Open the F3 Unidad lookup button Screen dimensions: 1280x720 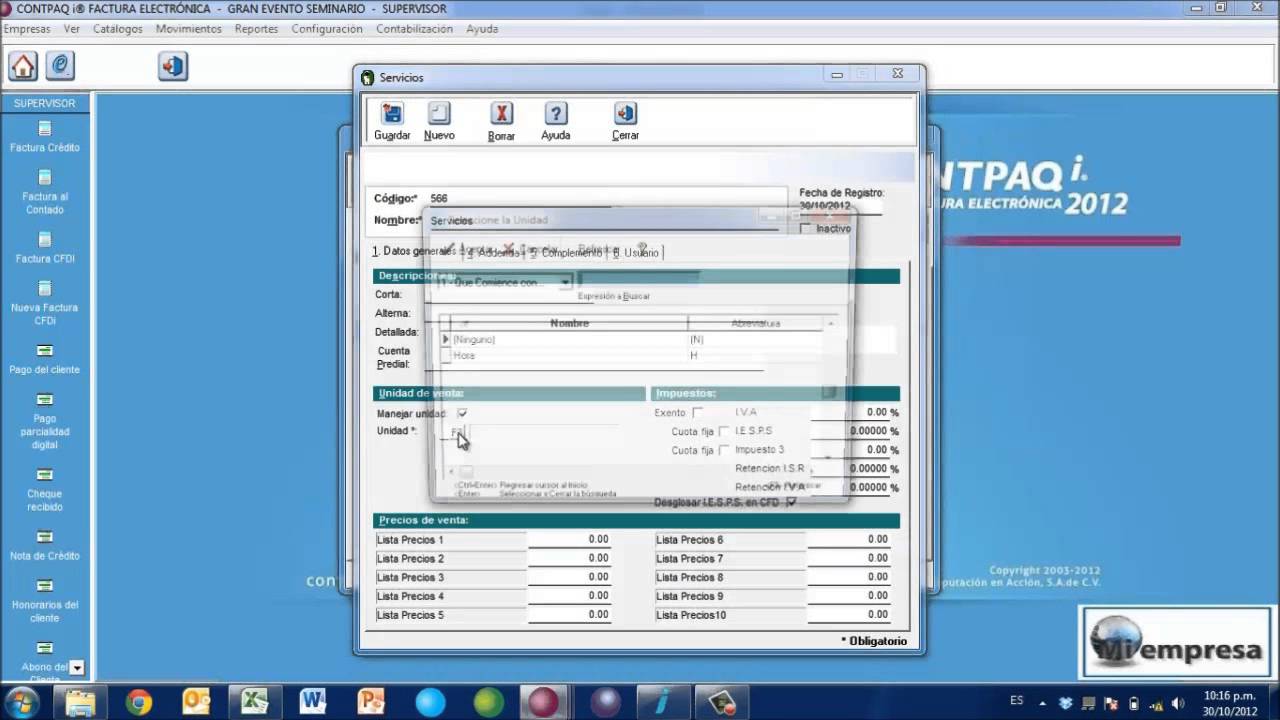(x=458, y=432)
